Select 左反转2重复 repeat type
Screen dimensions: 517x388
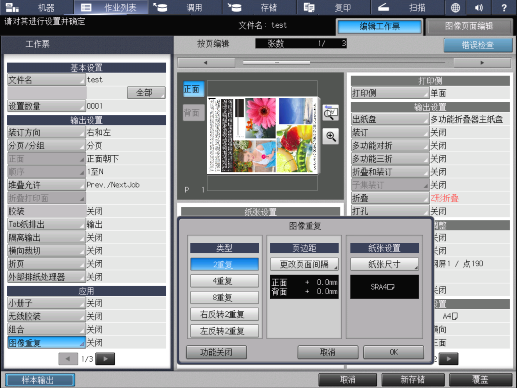[224, 331]
